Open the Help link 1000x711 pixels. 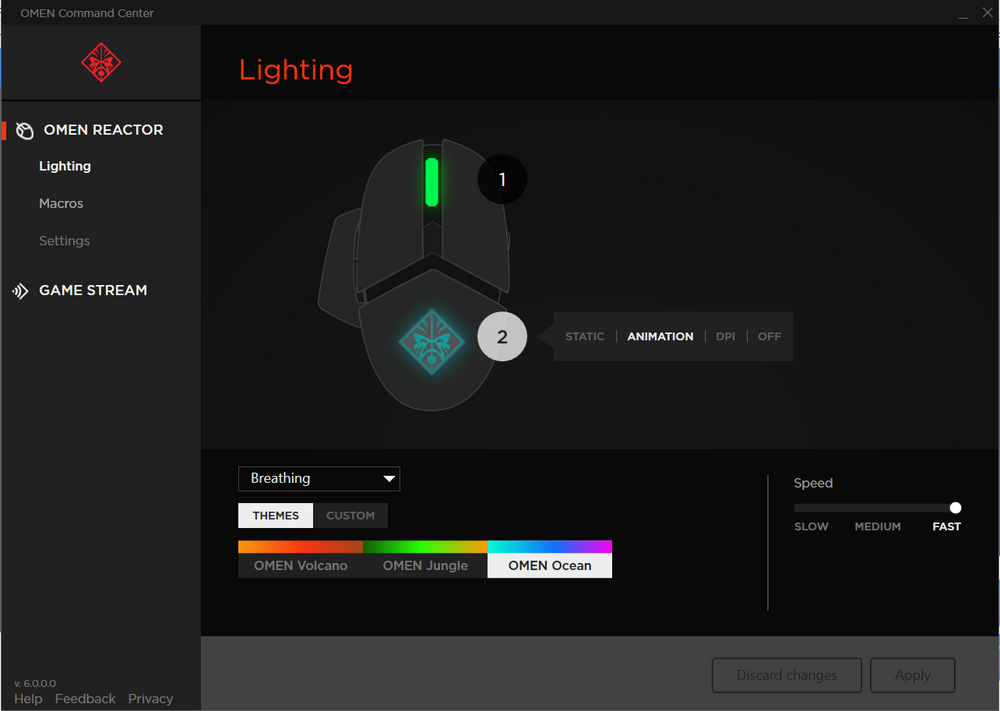pyautogui.click(x=28, y=699)
